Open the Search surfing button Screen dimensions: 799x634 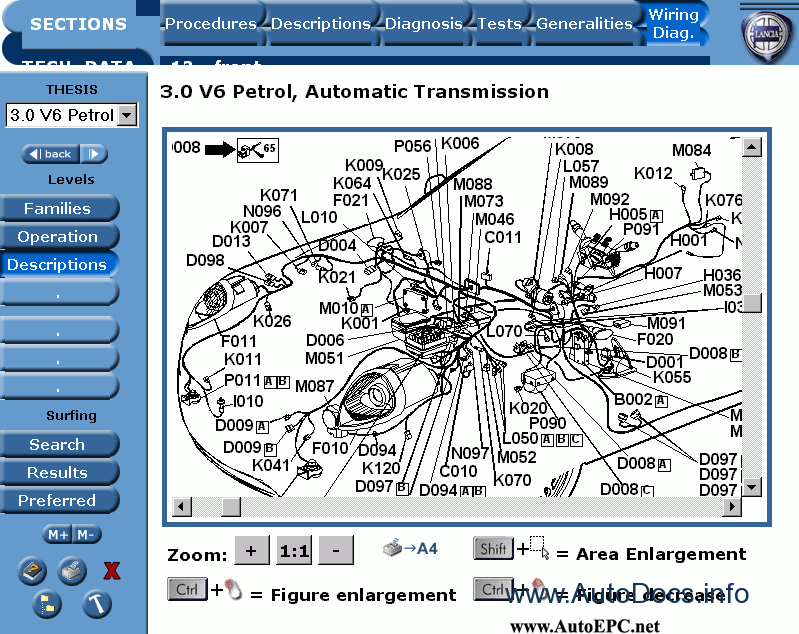click(58, 444)
